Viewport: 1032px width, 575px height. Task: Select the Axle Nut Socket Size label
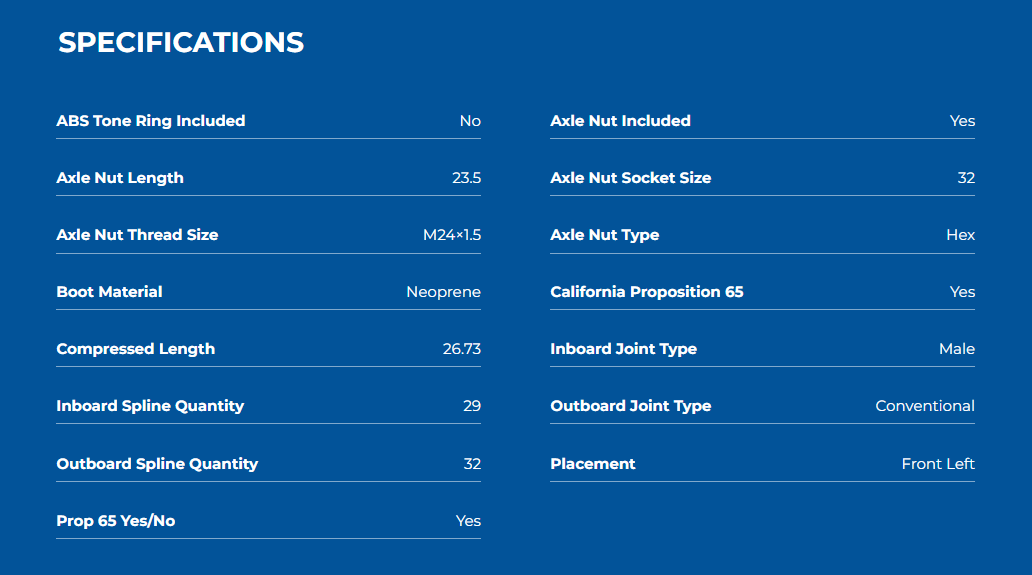(x=631, y=178)
